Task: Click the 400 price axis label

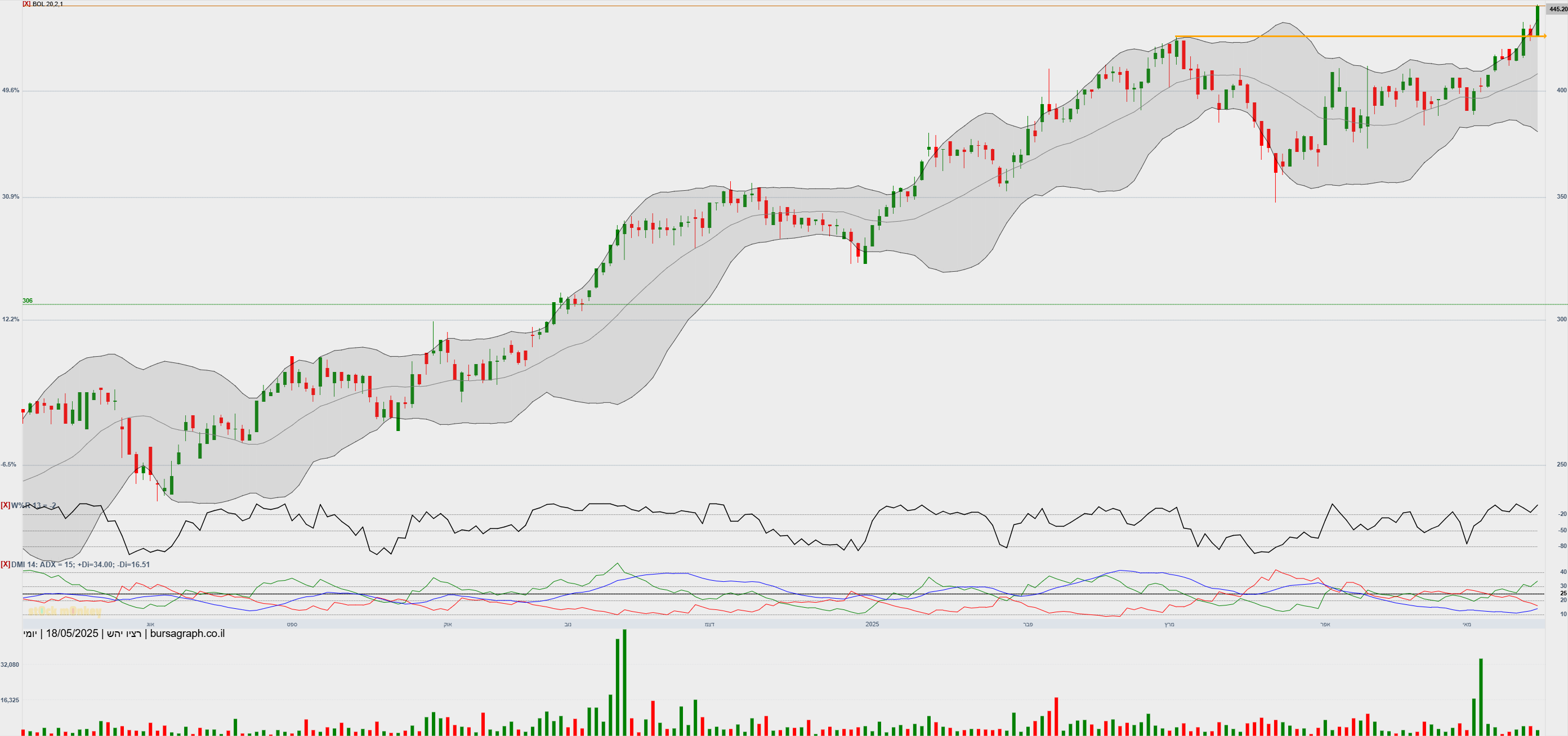Action: [1561, 90]
